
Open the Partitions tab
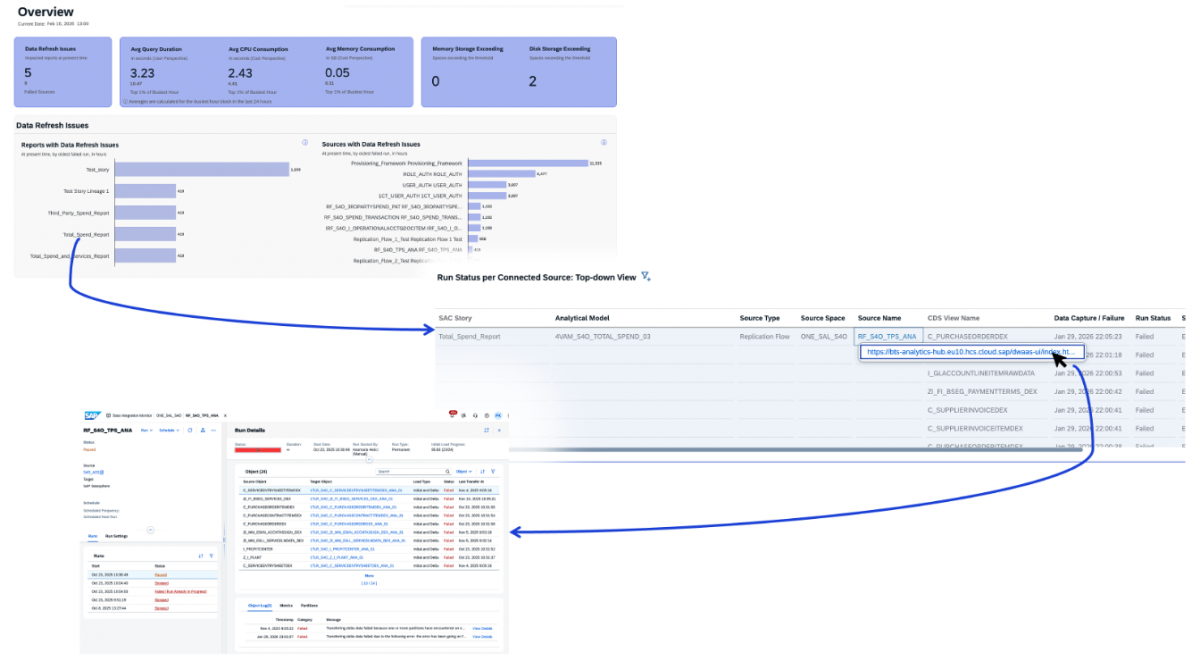309,606
